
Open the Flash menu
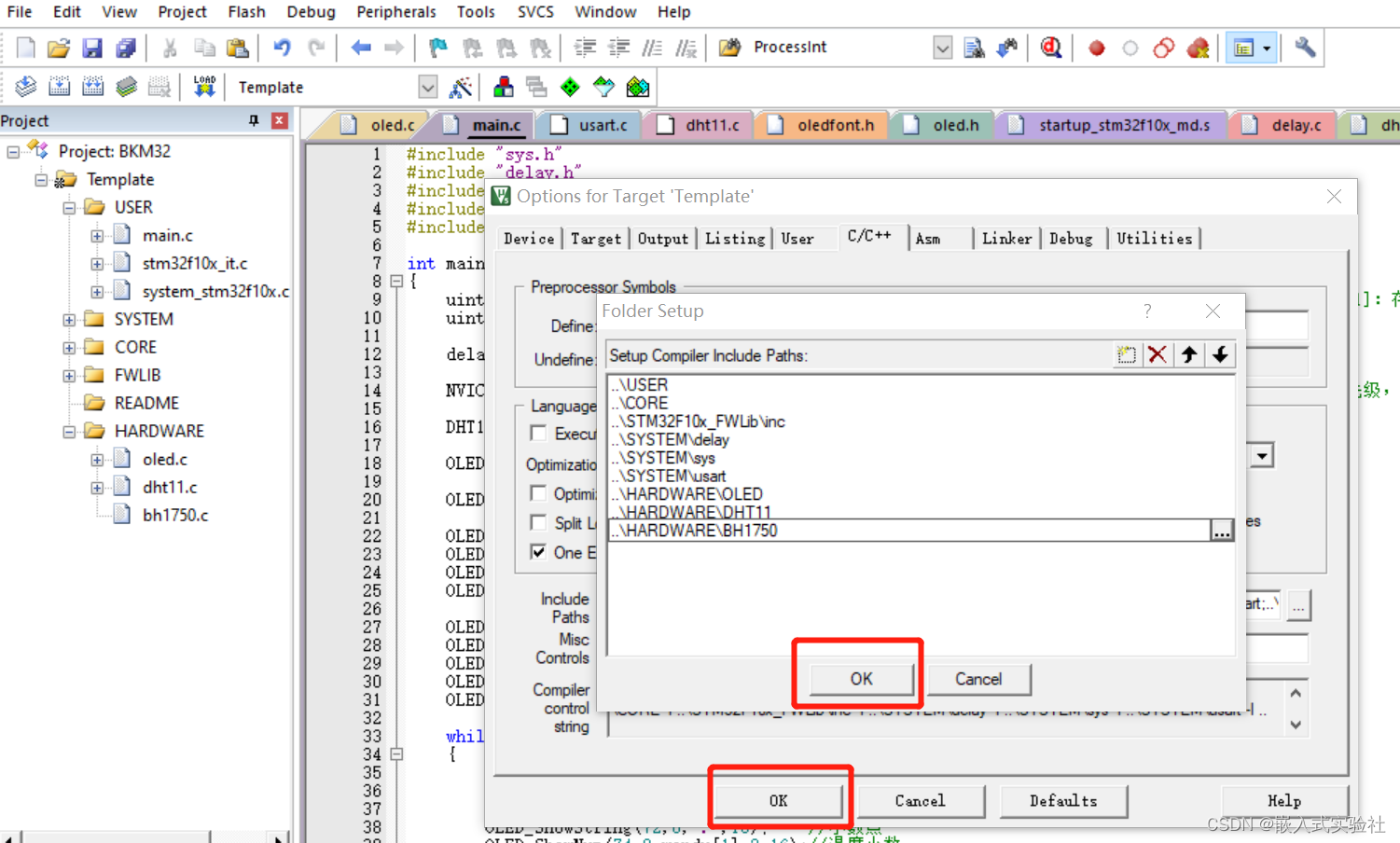(246, 11)
